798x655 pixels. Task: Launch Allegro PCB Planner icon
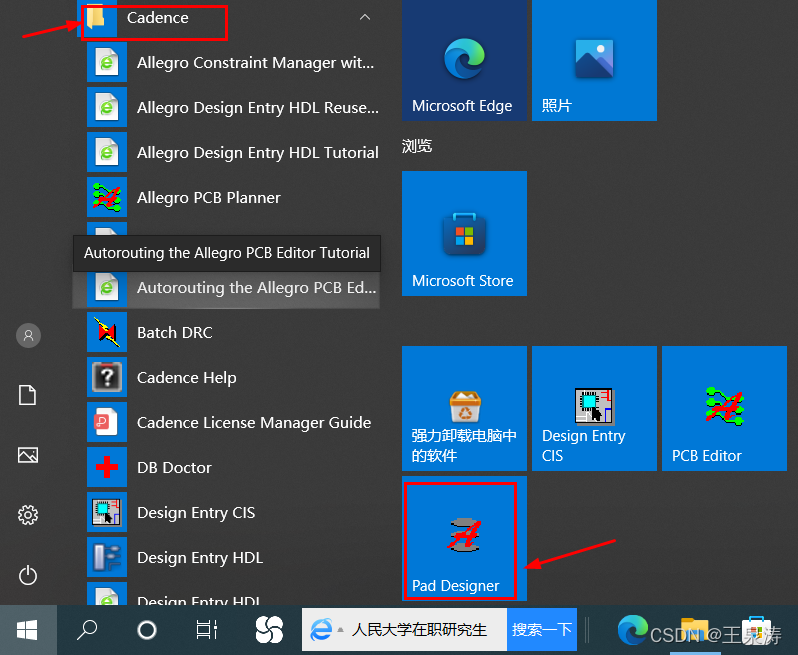tap(107, 197)
